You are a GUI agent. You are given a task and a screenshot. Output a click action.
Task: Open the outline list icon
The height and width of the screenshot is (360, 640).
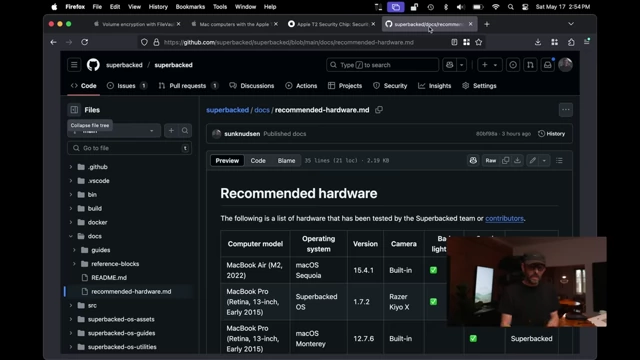(559, 160)
